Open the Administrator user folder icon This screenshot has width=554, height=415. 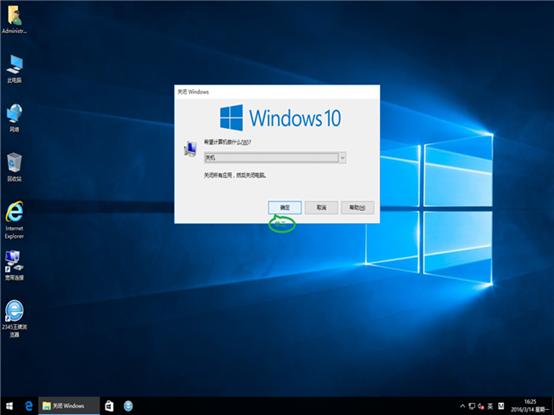[14, 19]
